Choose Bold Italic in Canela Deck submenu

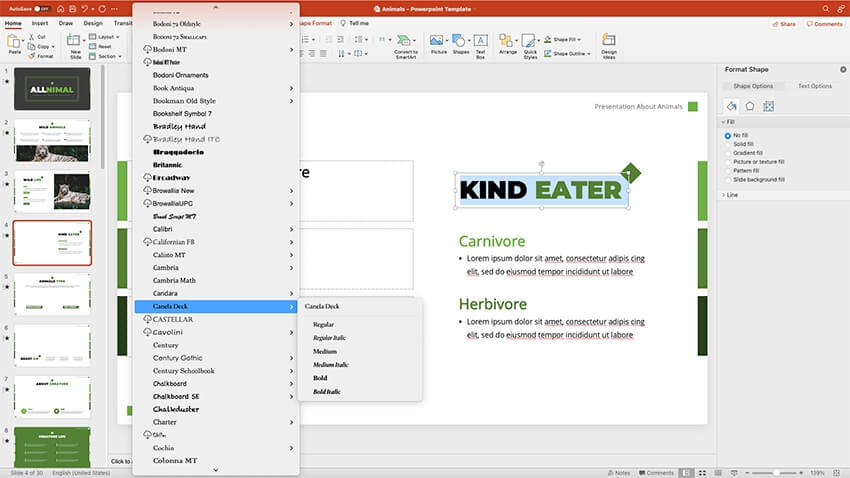click(327, 391)
